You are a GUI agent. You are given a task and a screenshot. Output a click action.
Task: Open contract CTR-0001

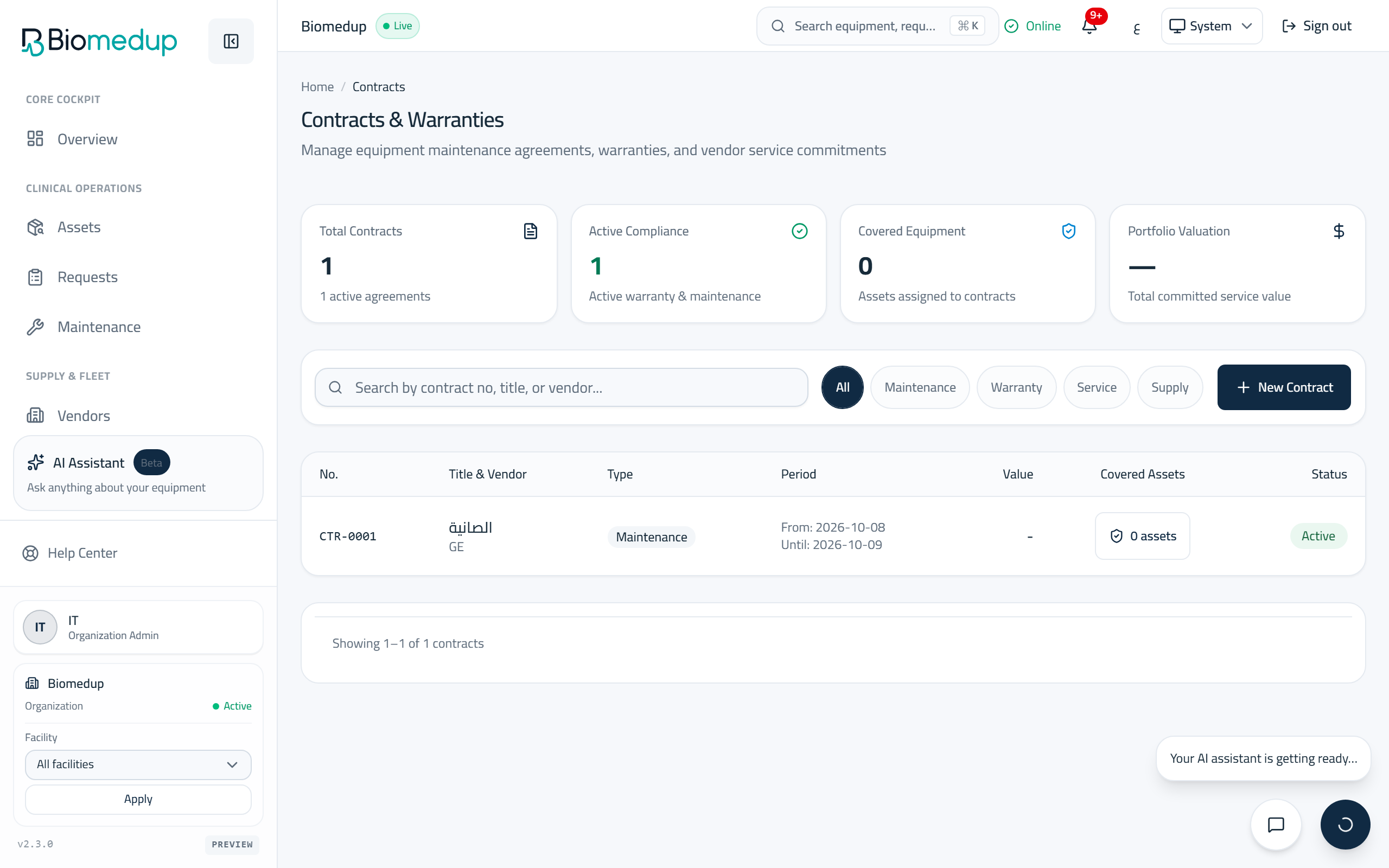coord(348,536)
